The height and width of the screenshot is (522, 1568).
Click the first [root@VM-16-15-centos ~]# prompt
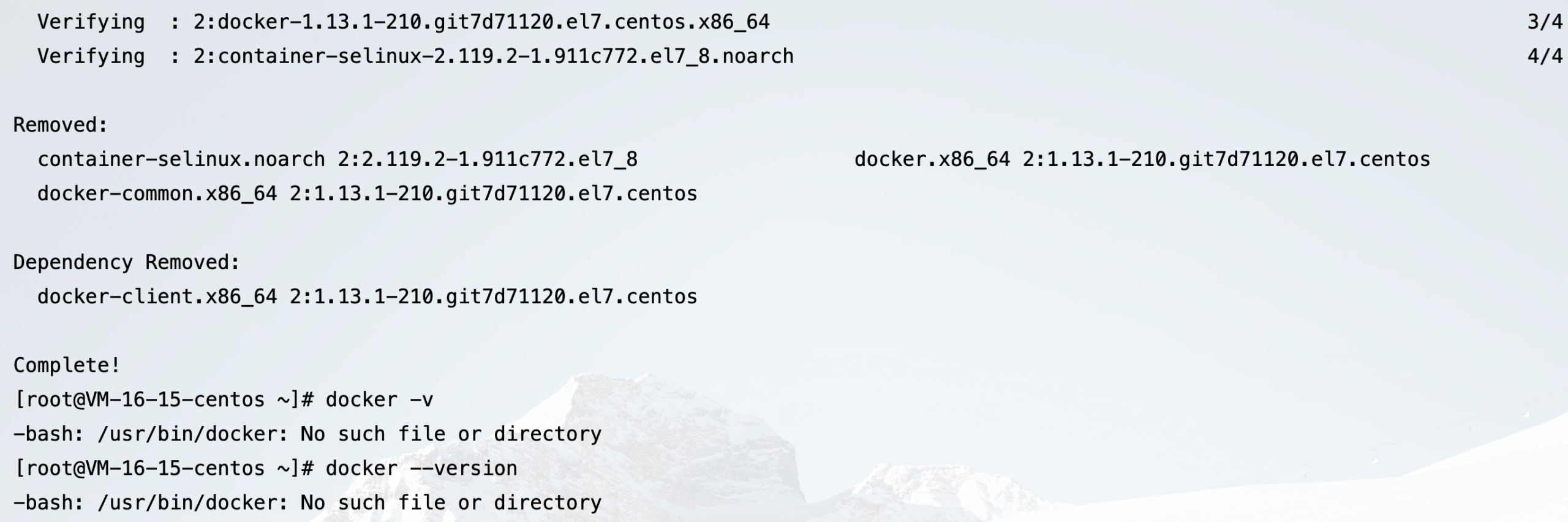click(x=164, y=399)
